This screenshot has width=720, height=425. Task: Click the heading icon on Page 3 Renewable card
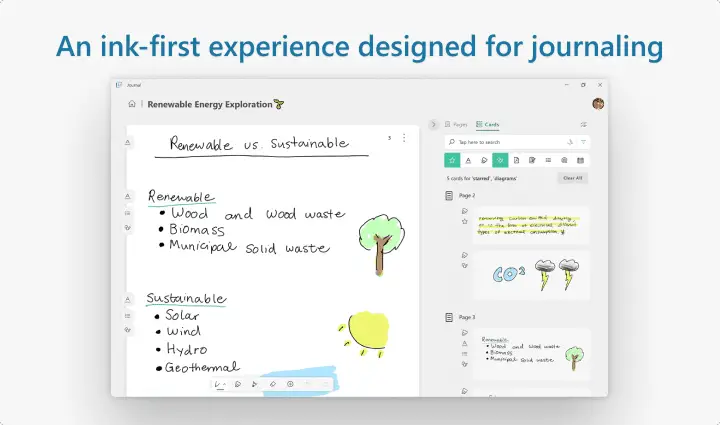465,343
